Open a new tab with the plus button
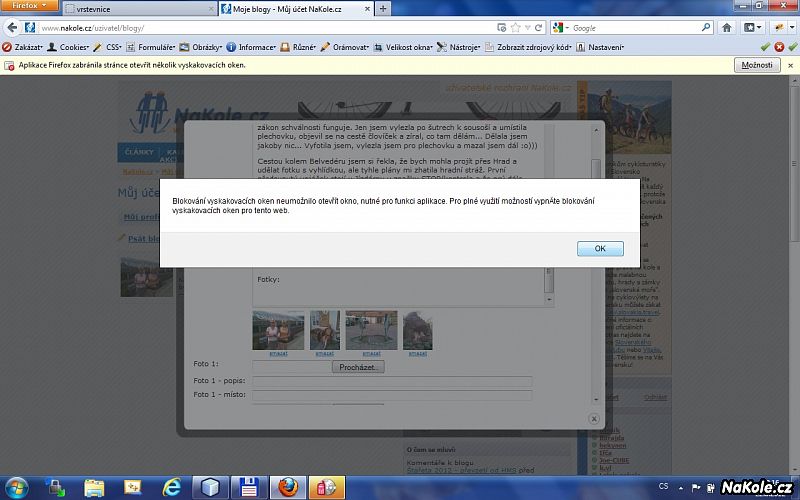 (x=383, y=9)
